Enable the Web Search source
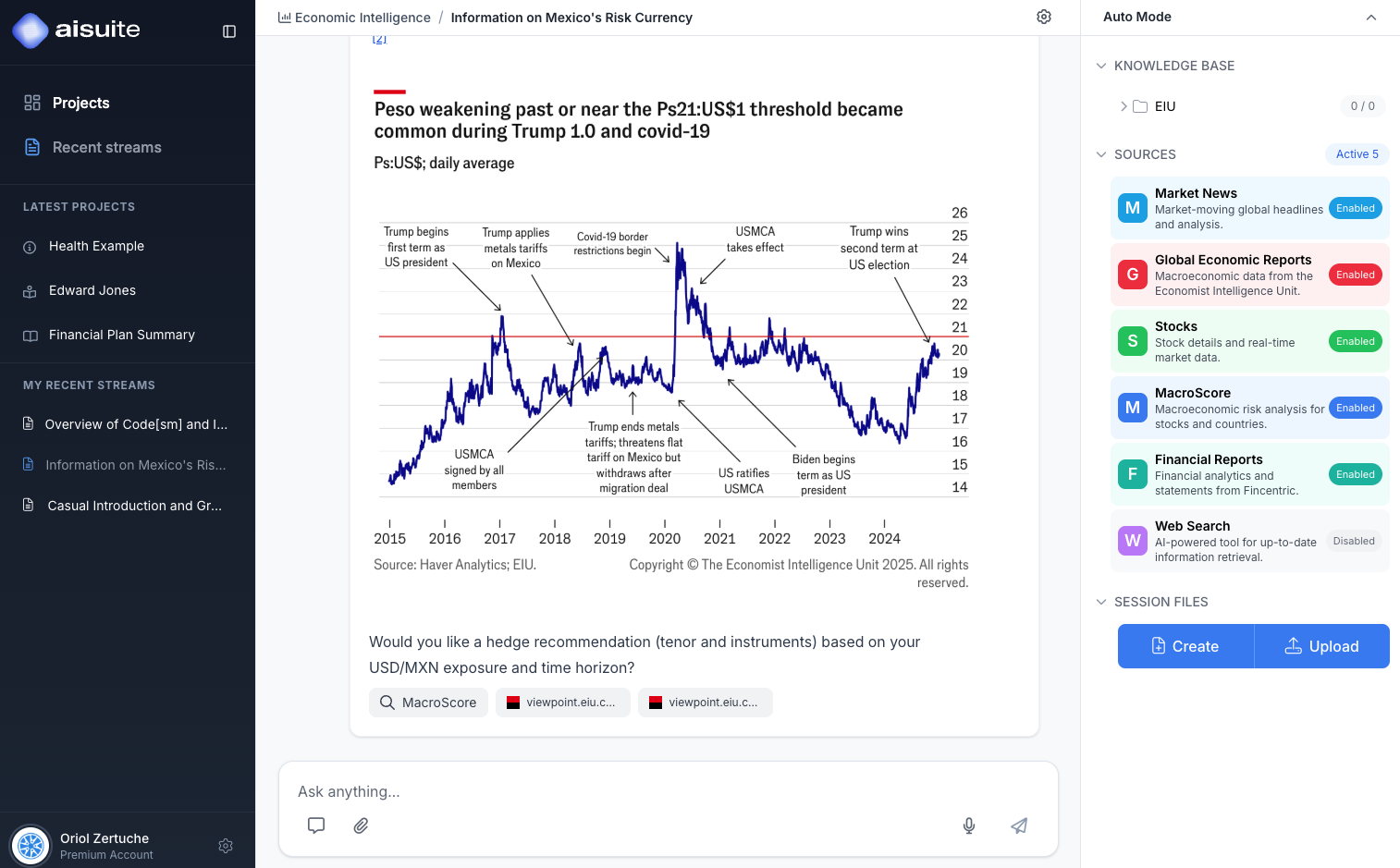The image size is (1400, 868). pos(1353,541)
